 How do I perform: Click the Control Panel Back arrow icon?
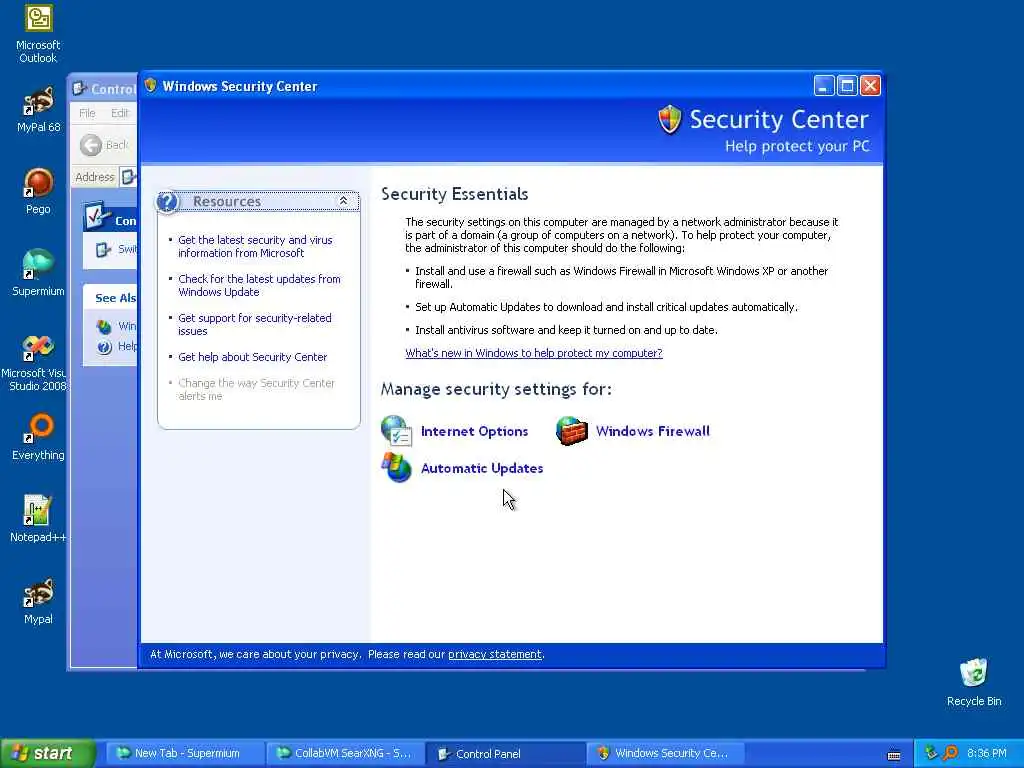coord(91,145)
